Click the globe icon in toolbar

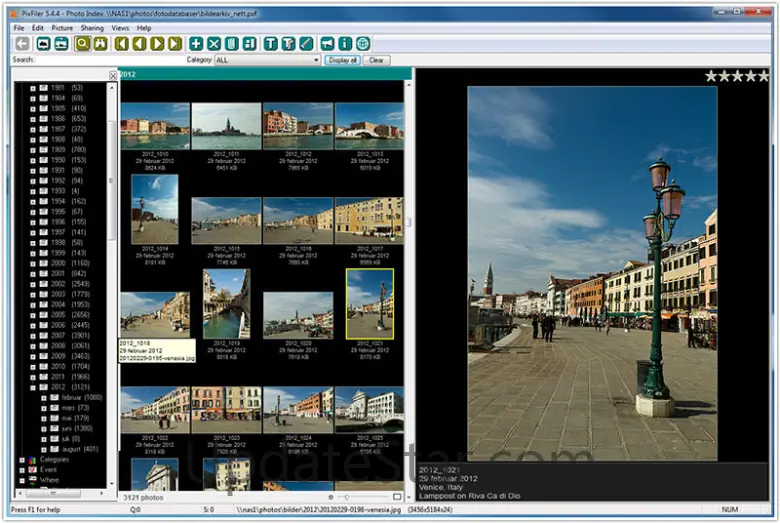click(362, 44)
